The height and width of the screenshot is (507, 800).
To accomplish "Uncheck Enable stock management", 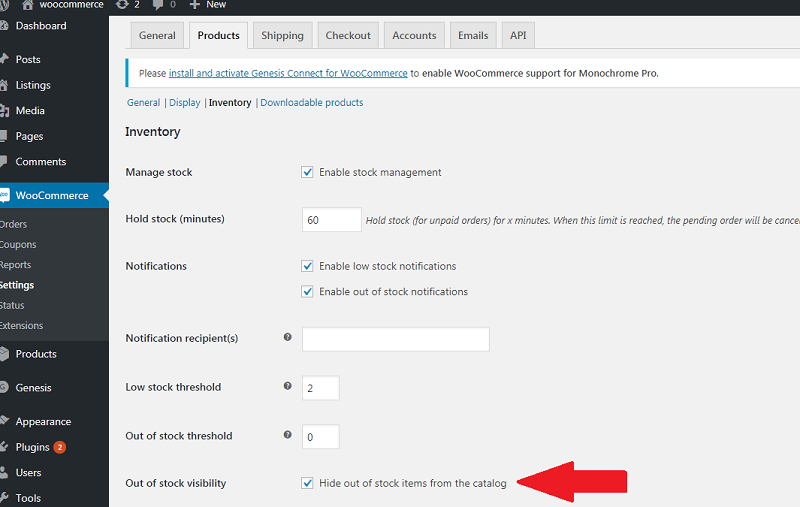I will click(307, 172).
